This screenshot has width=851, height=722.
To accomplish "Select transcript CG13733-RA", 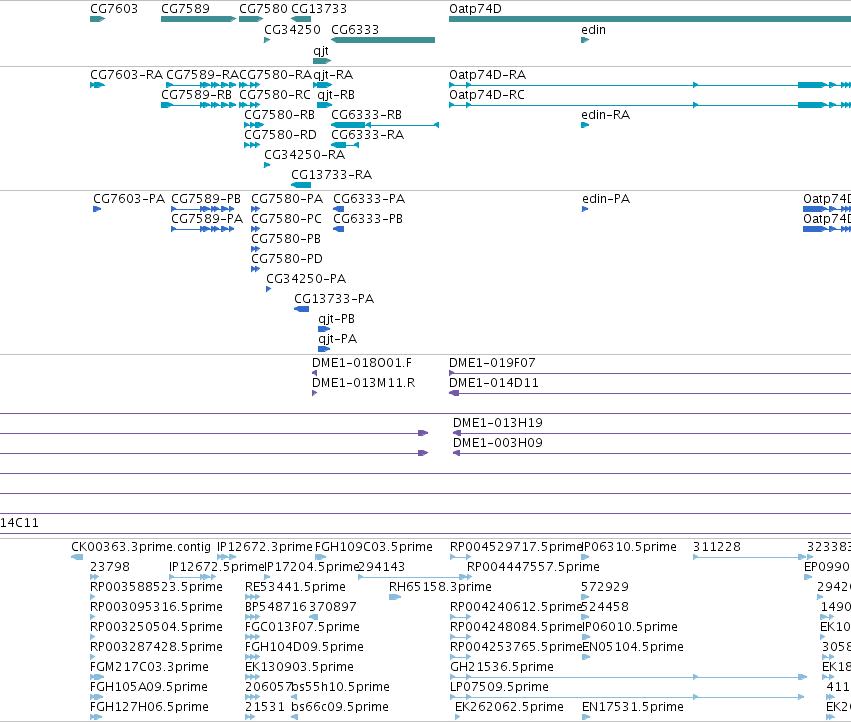I will point(301,185).
